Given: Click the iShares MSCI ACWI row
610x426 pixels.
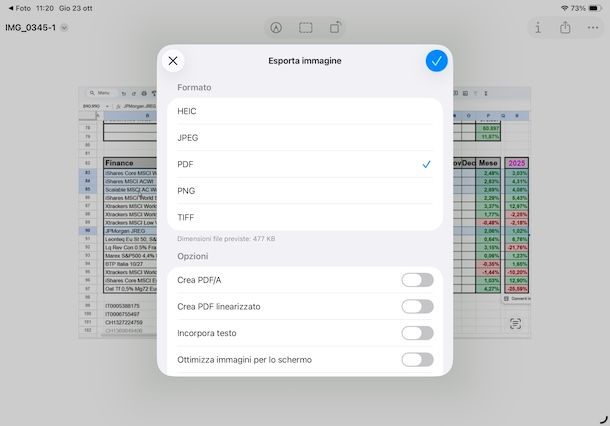Looking at the screenshot, I should pos(130,181).
